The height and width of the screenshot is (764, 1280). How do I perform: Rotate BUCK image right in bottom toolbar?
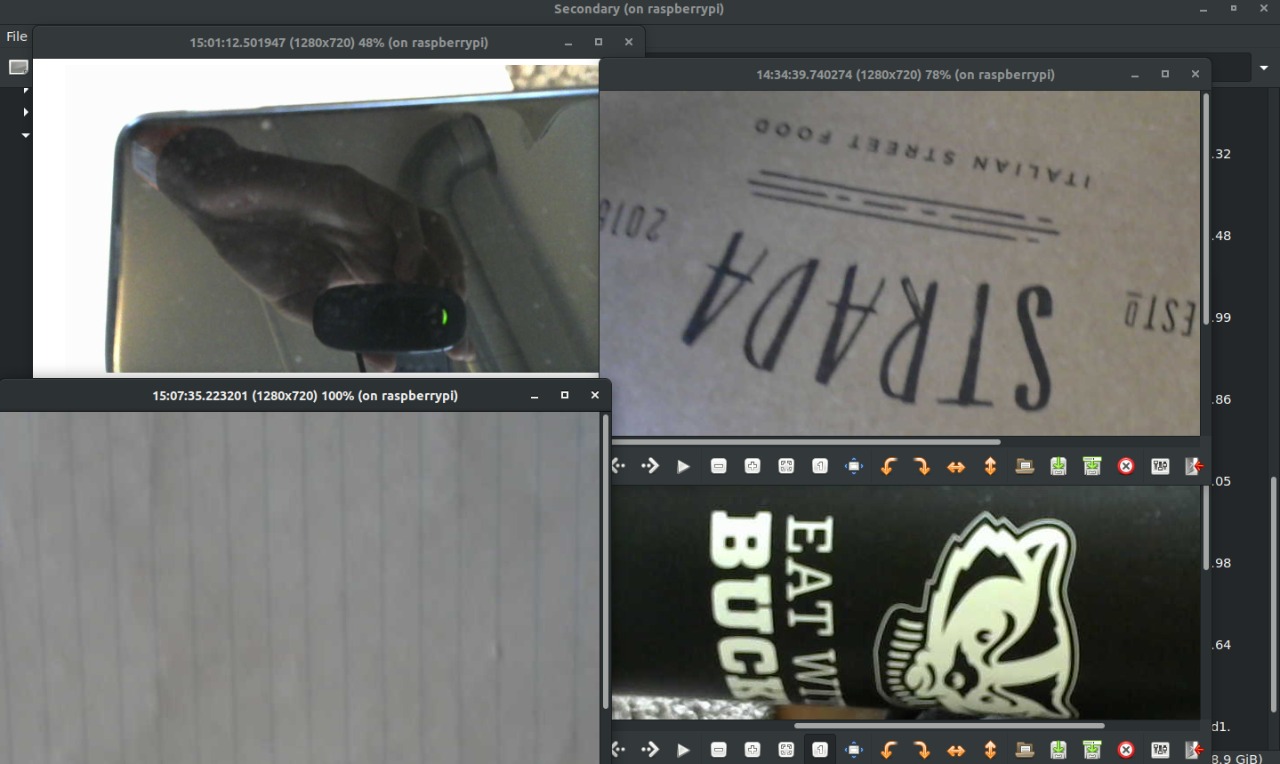pos(922,749)
